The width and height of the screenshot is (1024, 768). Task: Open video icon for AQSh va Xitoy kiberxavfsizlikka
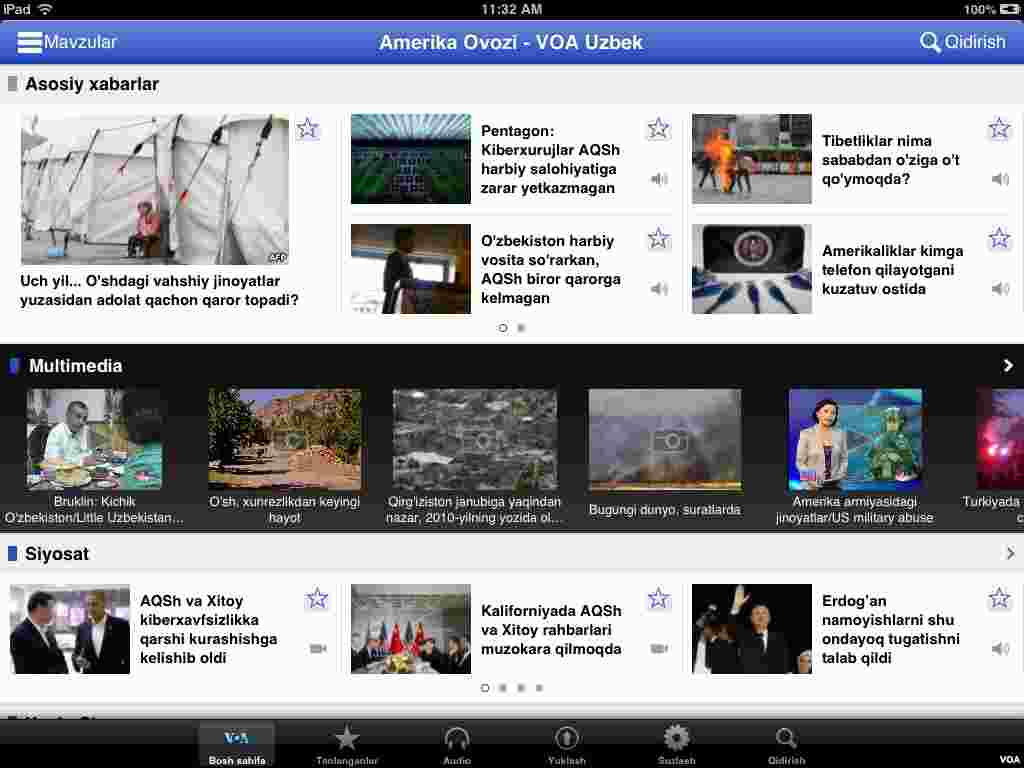tap(318, 648)
